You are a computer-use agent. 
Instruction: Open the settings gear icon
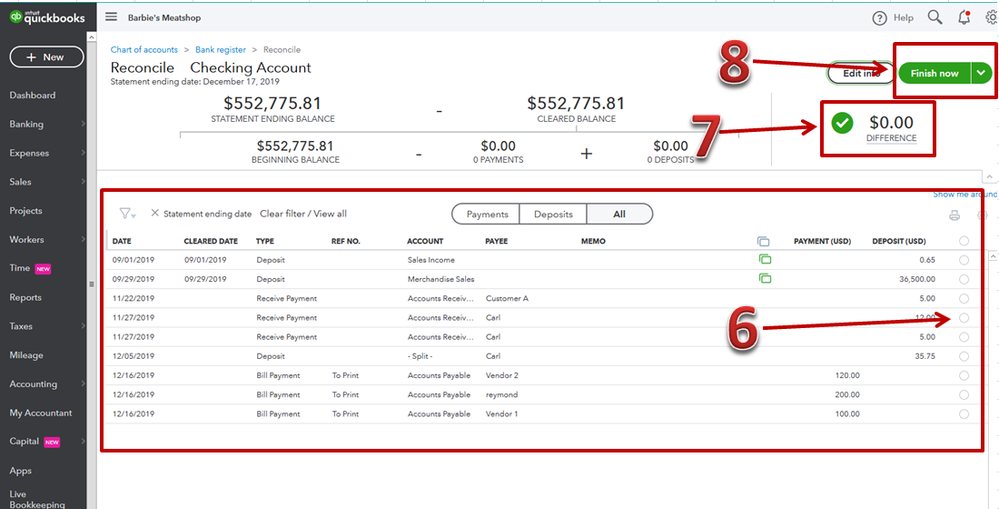992,17
